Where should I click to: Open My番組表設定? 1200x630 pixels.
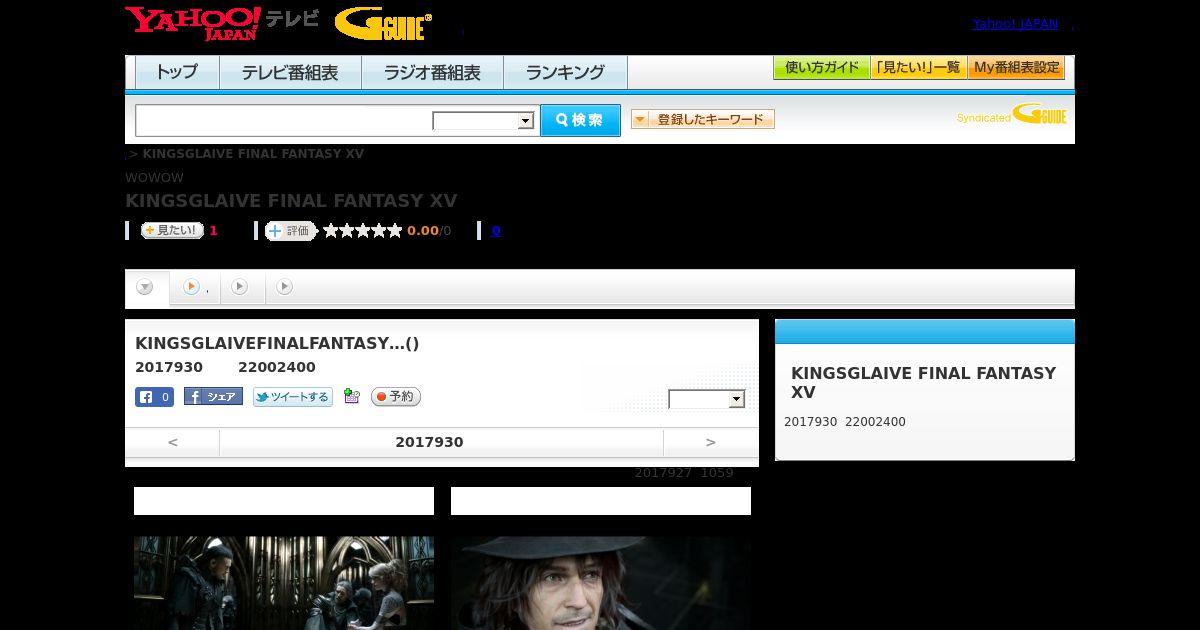1016,68
